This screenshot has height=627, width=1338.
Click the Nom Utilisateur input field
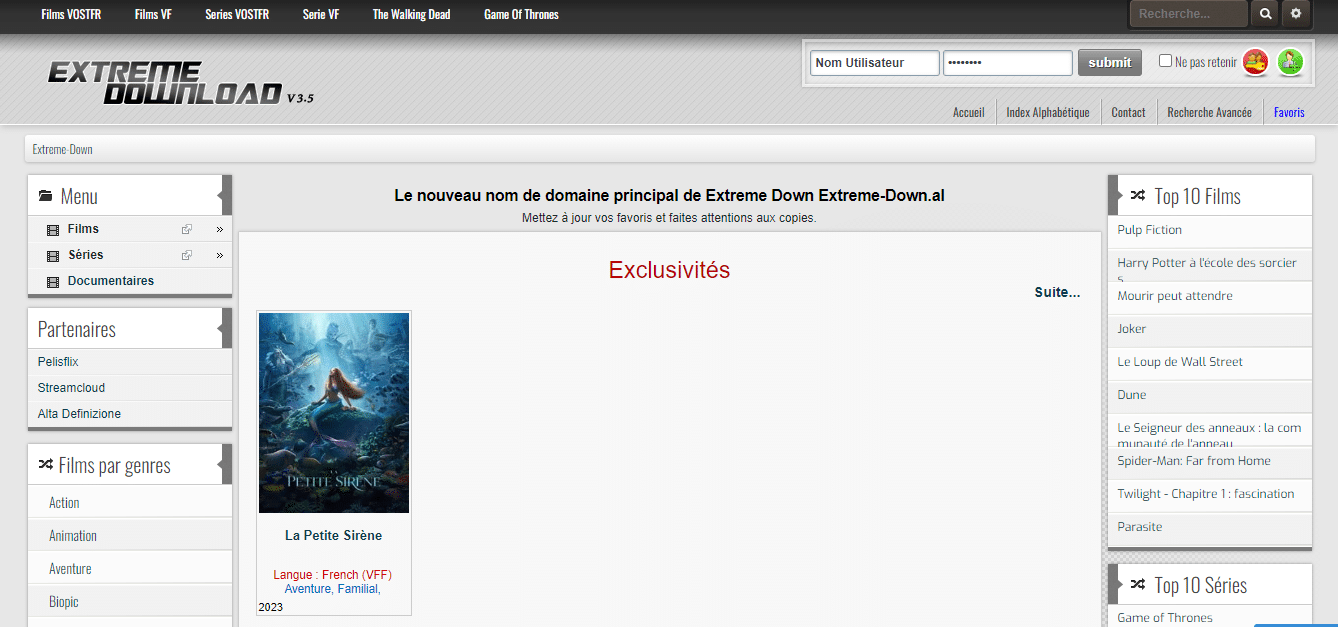click(x=874, y=62)
